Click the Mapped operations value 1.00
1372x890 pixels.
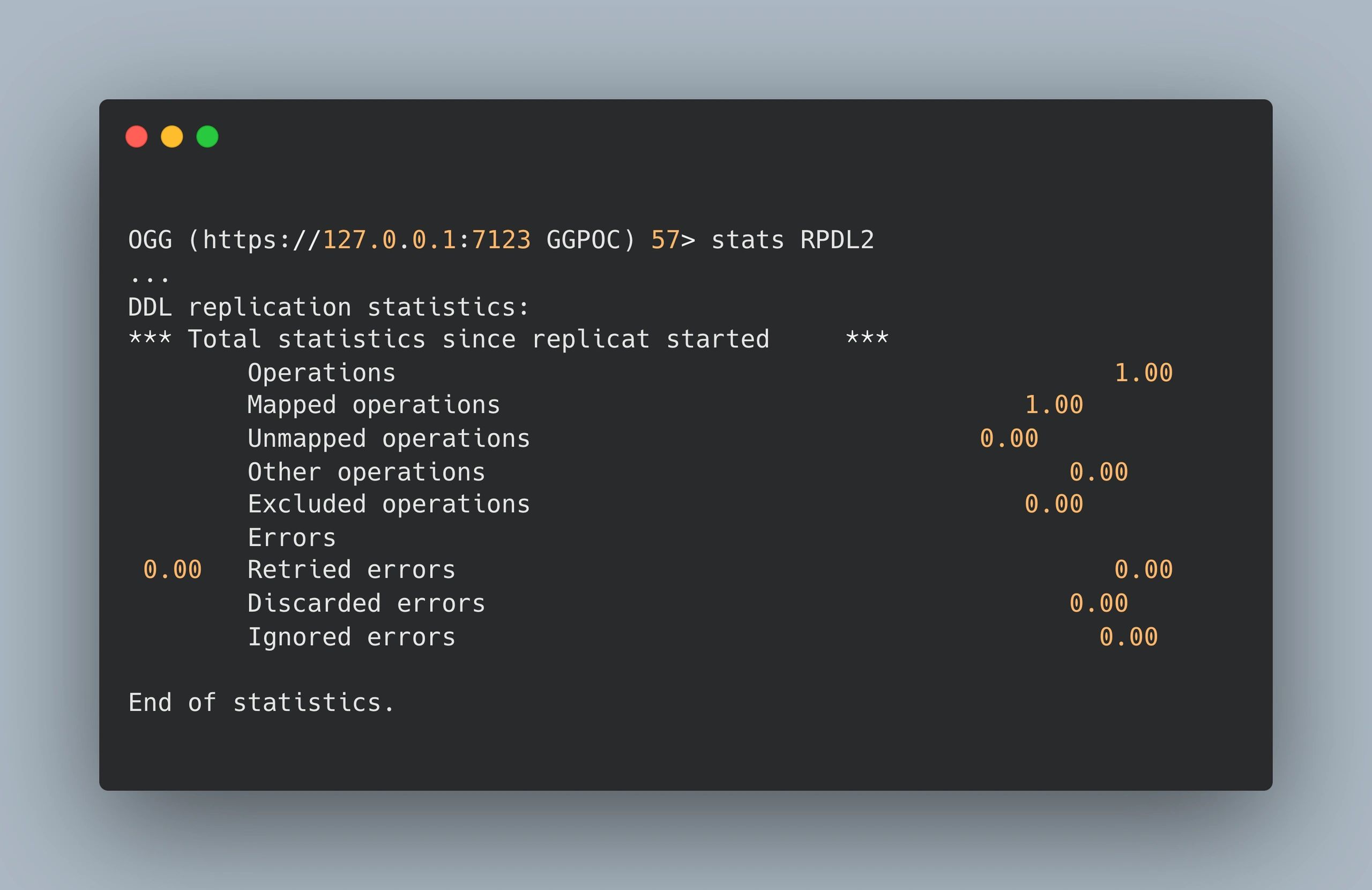[x=1054, y=405]
